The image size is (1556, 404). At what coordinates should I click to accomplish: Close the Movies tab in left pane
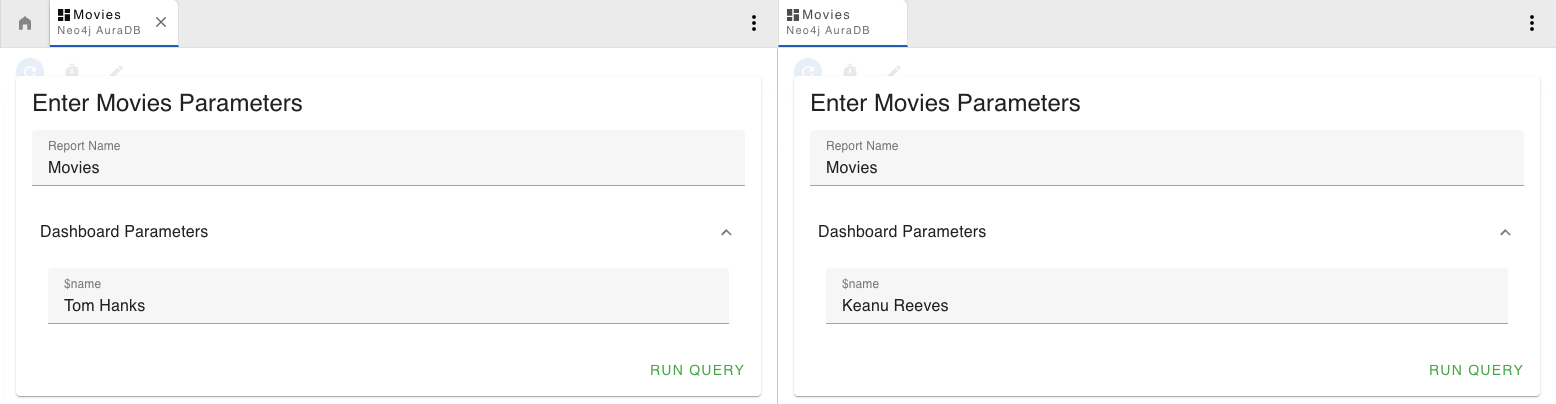[x=161, y=22]
